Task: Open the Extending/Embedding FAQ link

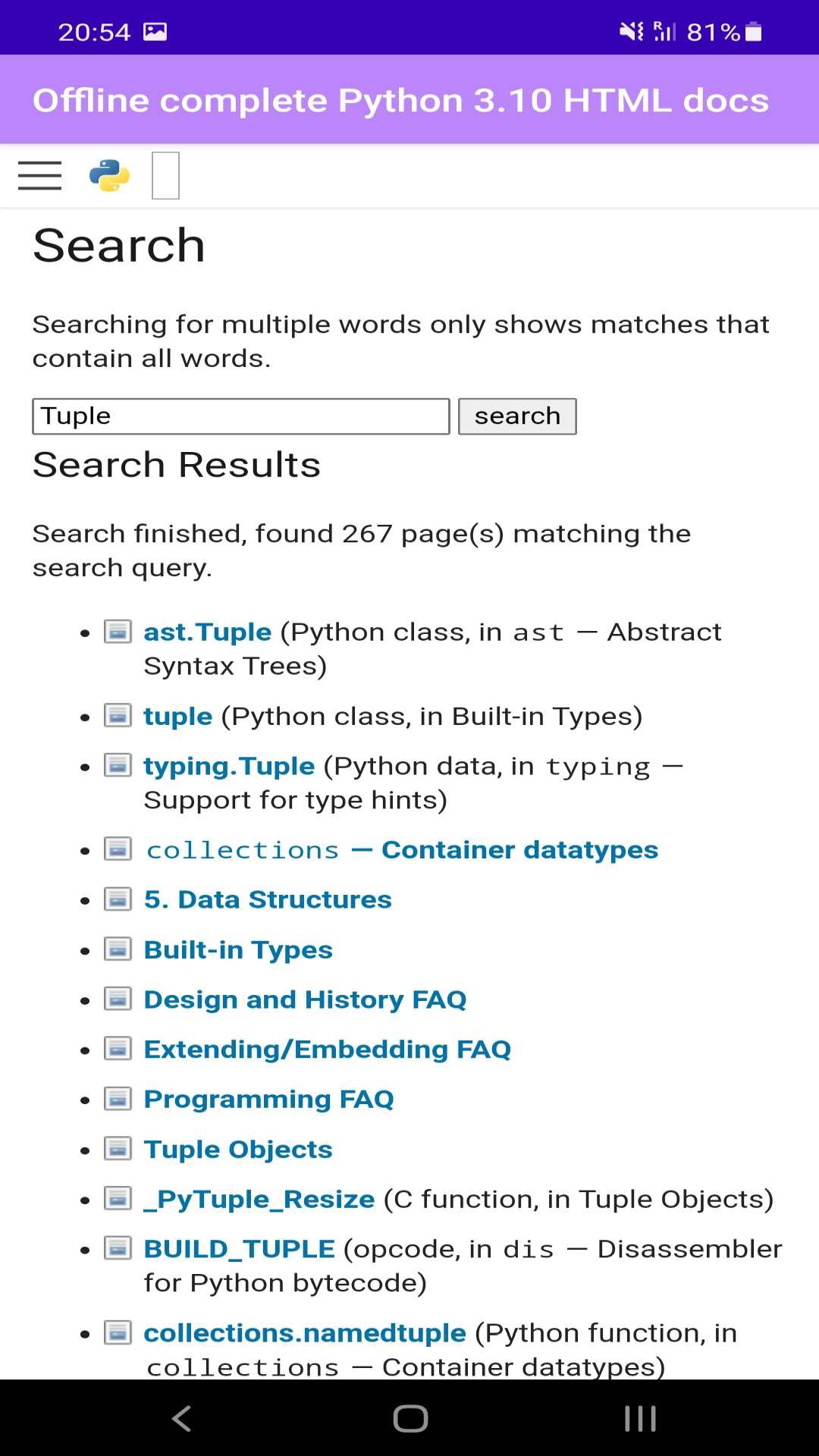Action: [x=327, y=1050]
